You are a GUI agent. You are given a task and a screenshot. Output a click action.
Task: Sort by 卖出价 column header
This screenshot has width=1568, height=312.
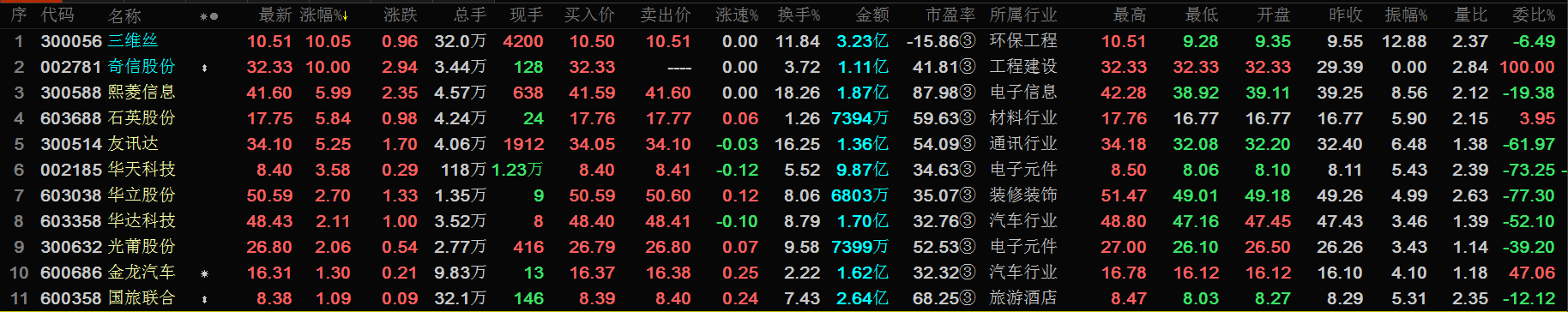point(666,15)
